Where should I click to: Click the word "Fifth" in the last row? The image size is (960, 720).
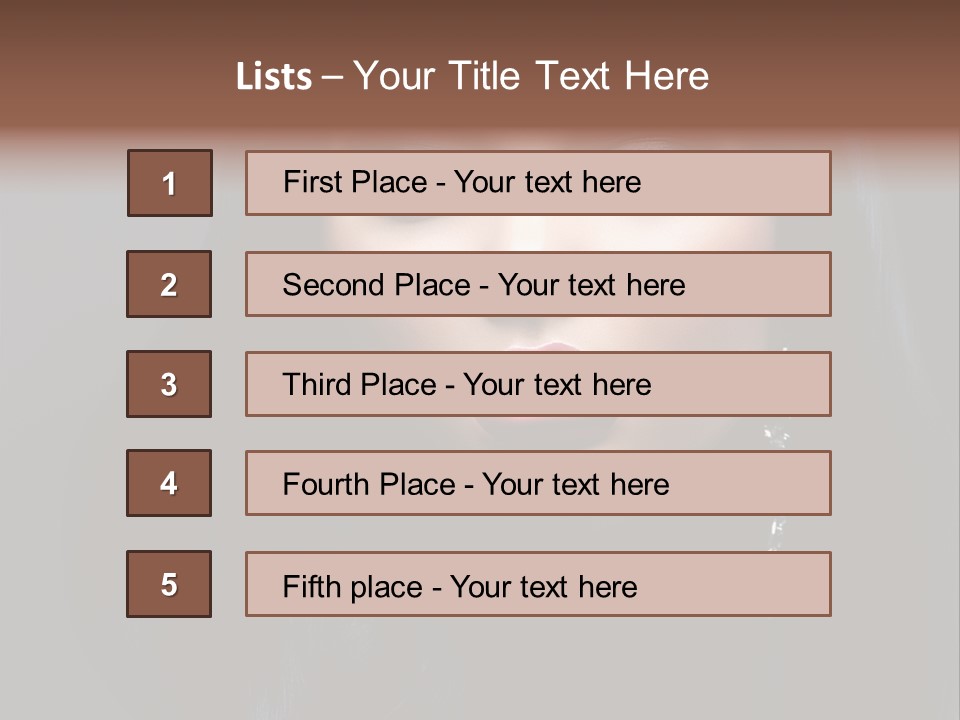point(313,586)
